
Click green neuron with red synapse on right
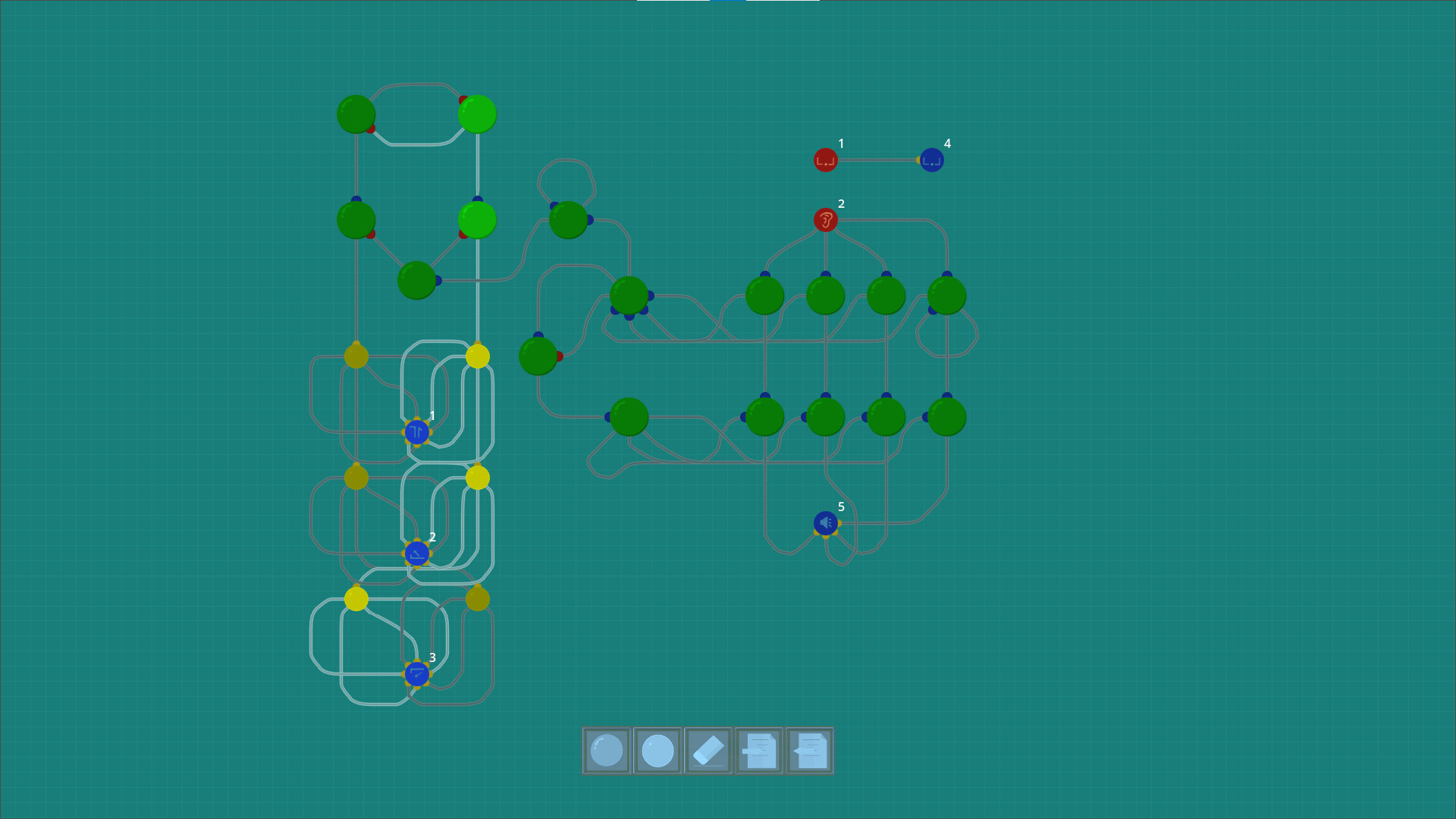538,356
